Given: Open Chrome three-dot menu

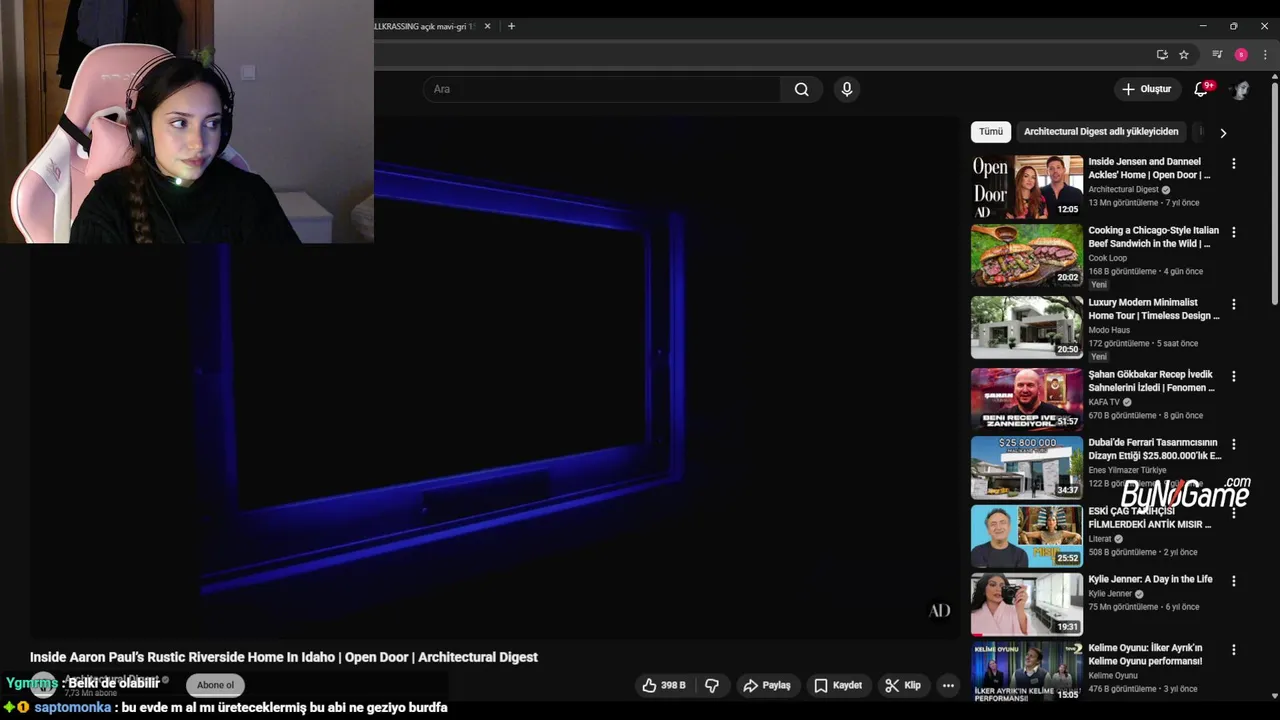Looking at the screenshot, I should pos(1265,55).
